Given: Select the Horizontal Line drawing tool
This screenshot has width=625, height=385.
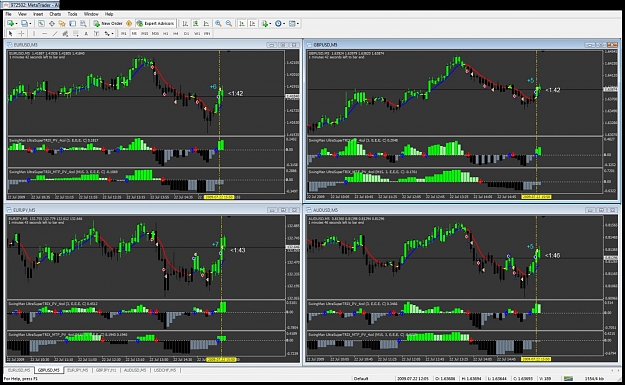Looking at the screenshot, I should click(45, 33).
